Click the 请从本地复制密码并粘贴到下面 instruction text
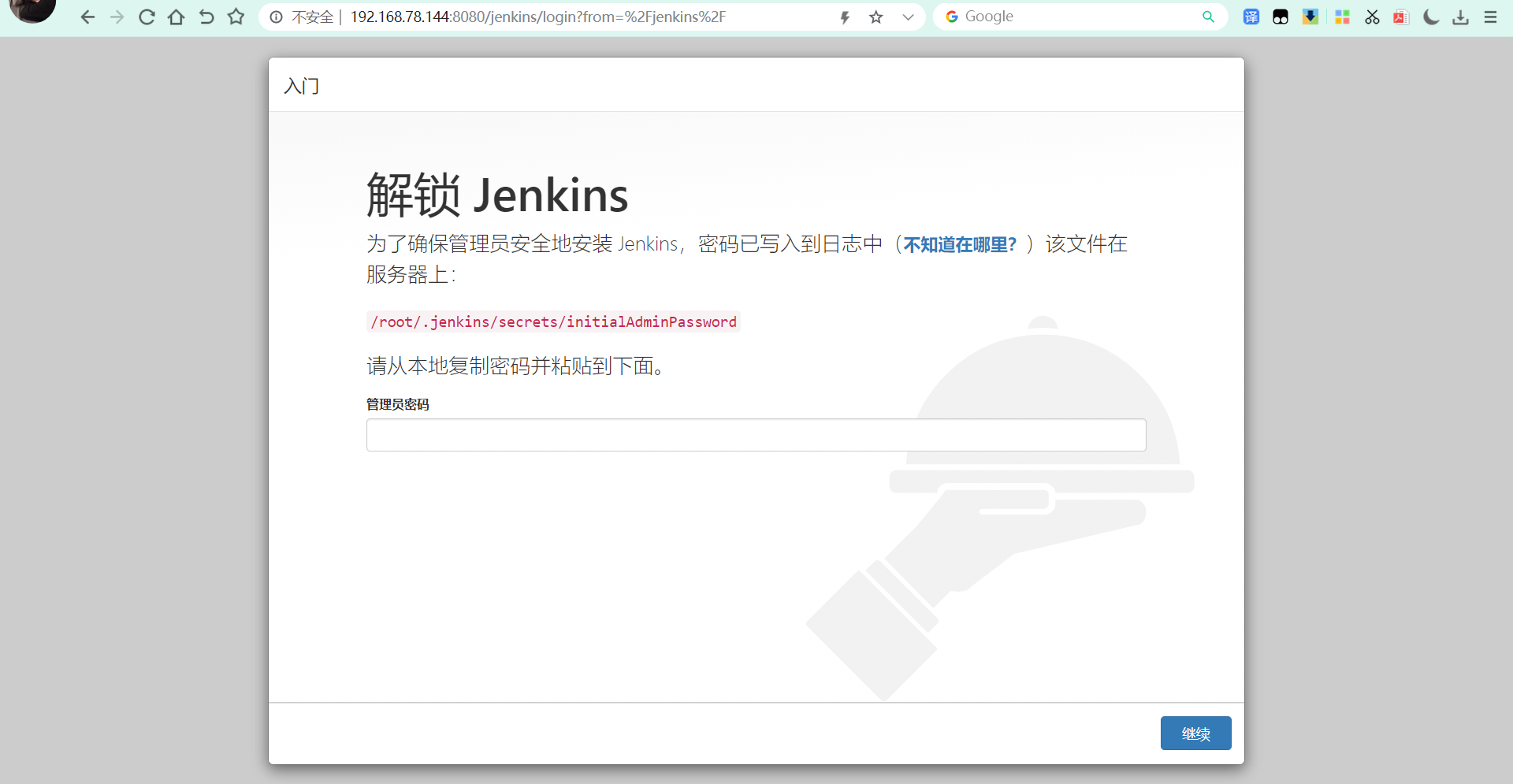Image resolution: width=1513 pixels, height=784 pixels. (516, 366)
